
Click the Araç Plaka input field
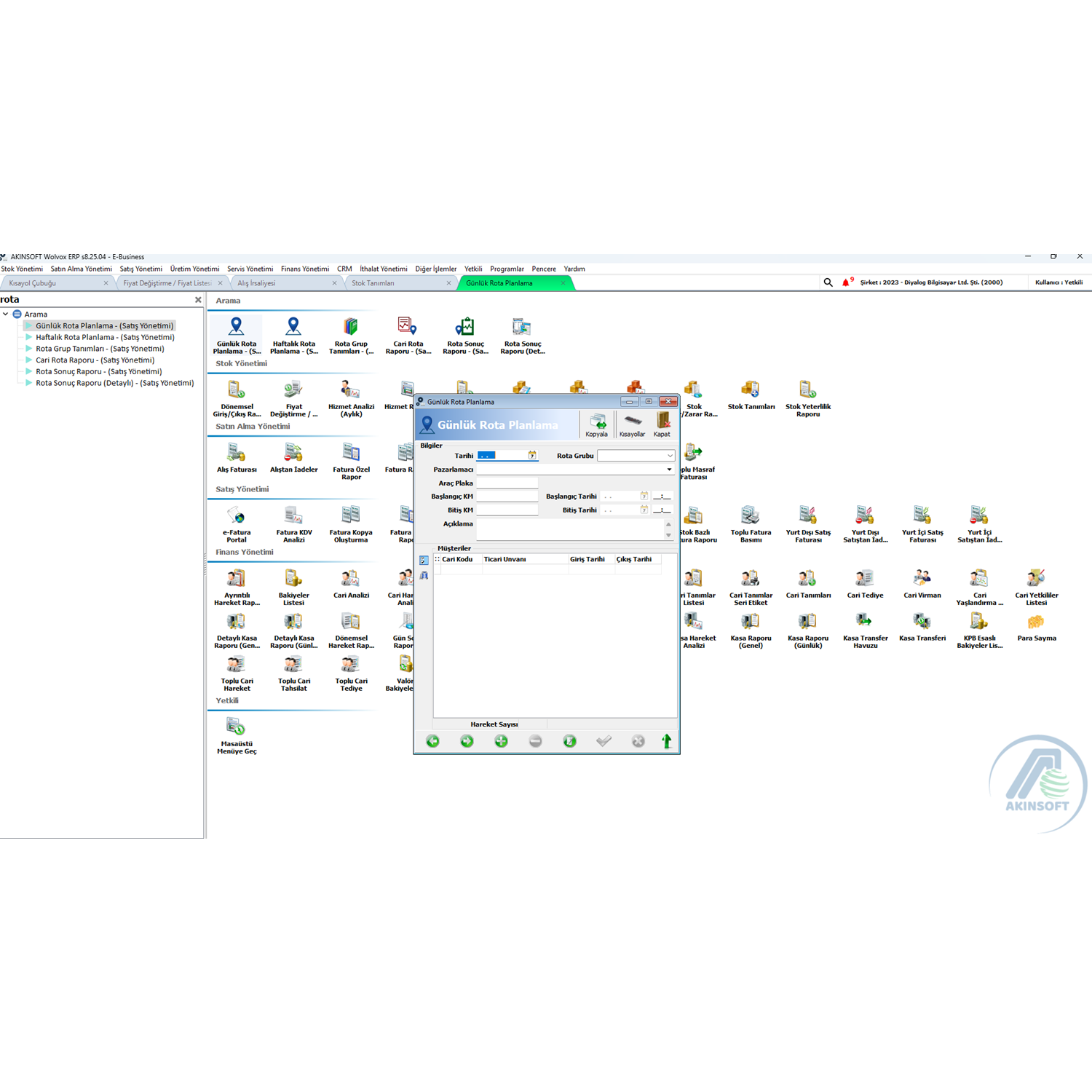coord(507,483)
